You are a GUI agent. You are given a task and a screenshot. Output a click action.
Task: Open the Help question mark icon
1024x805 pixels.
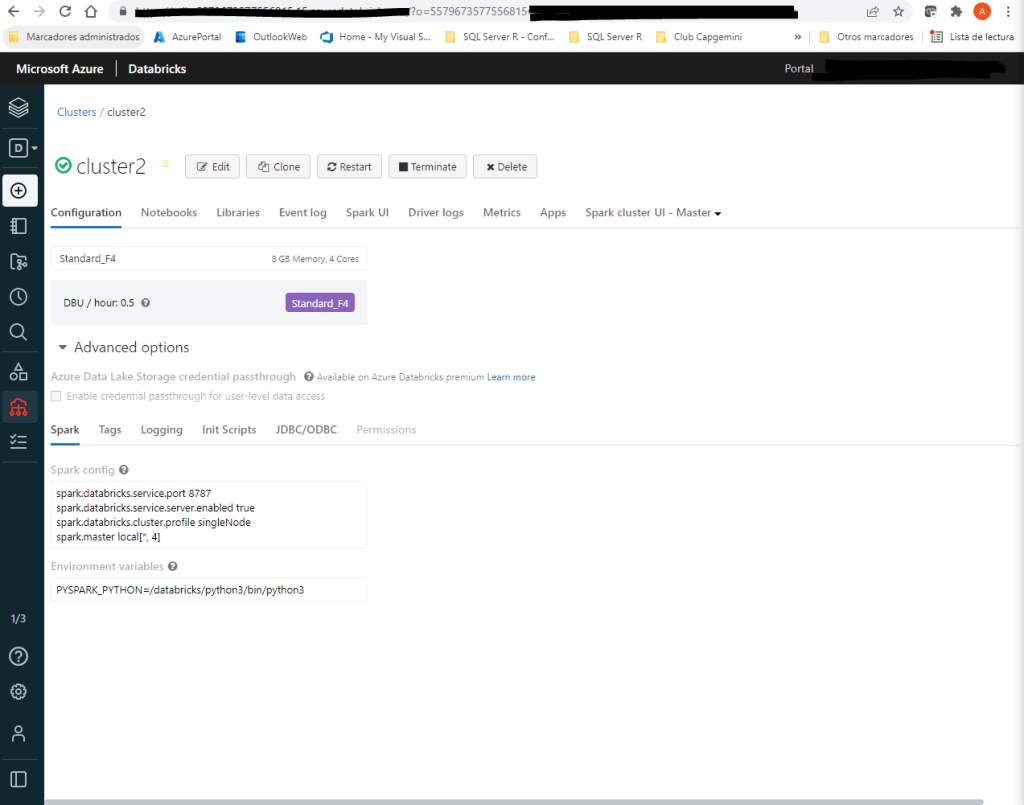(19, 656)
